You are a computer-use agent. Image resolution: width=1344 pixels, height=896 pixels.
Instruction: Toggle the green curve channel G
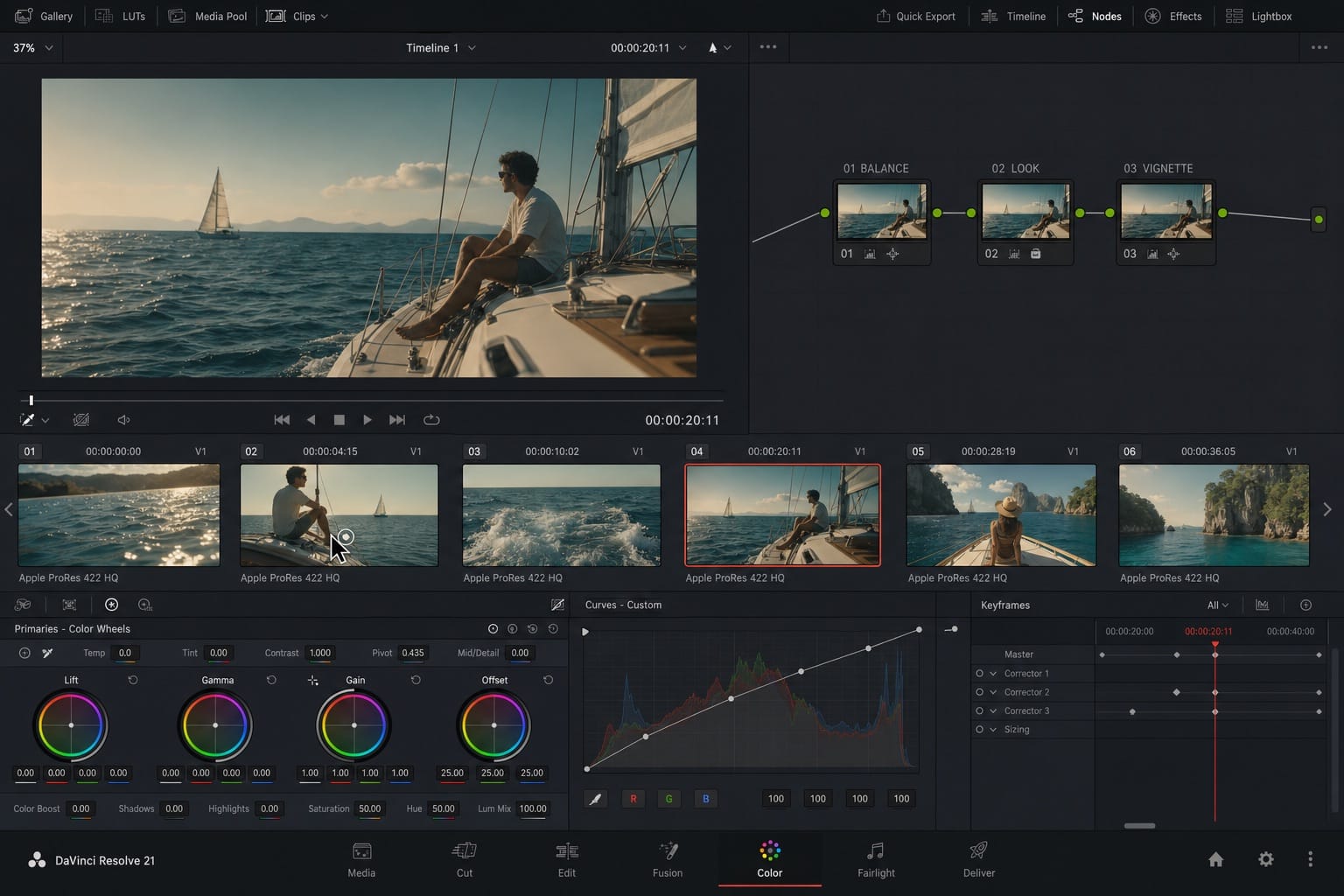pos(669,798)
